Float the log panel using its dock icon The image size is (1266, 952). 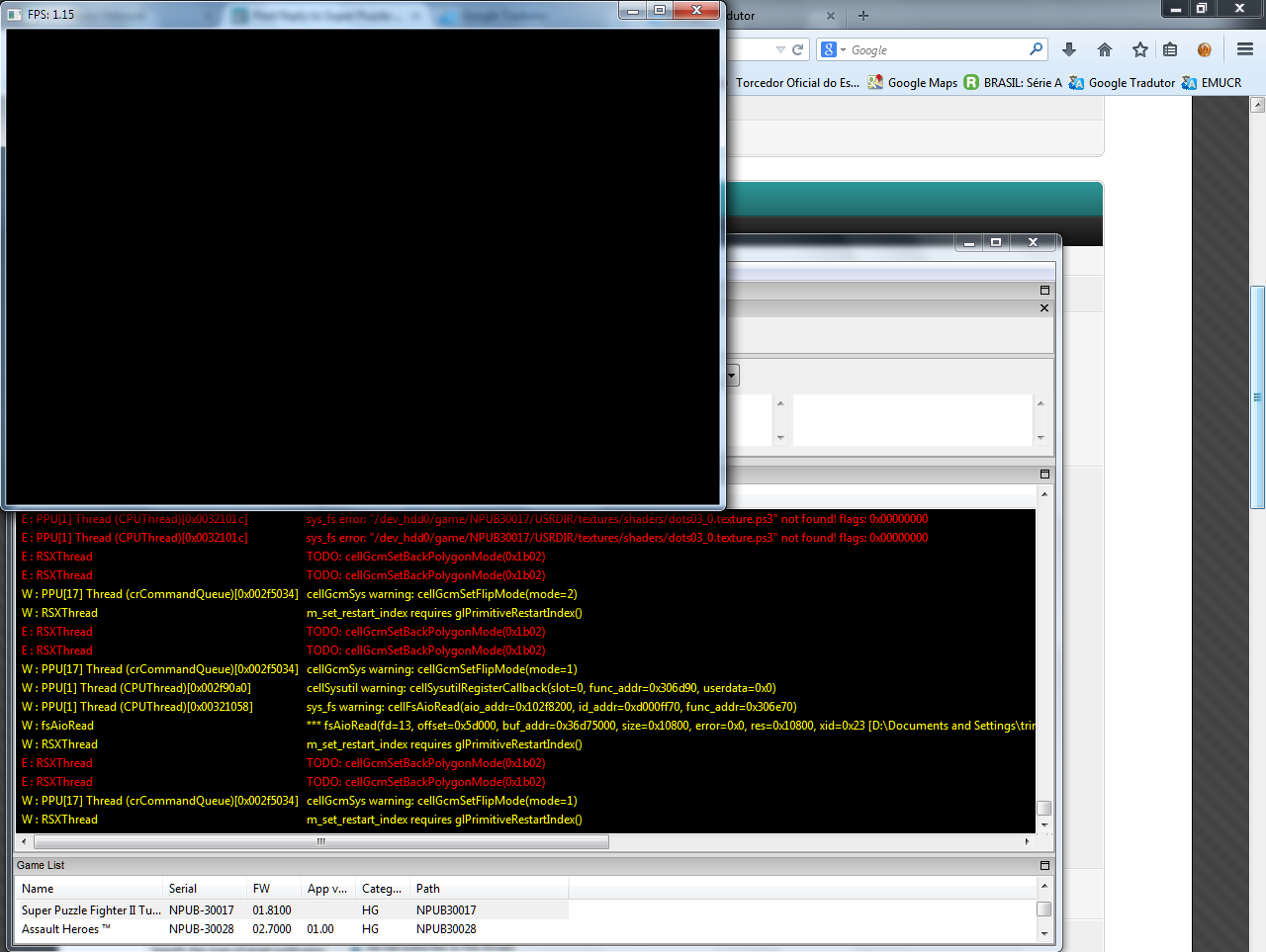[1044, 475]
